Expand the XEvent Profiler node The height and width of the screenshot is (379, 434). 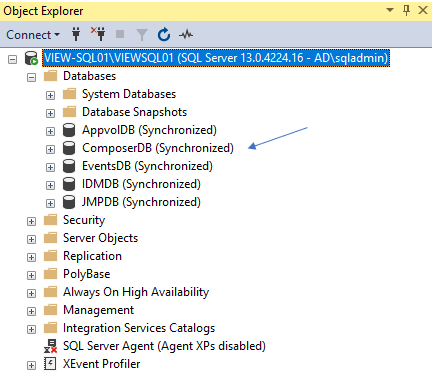click(x=31, y=366)
